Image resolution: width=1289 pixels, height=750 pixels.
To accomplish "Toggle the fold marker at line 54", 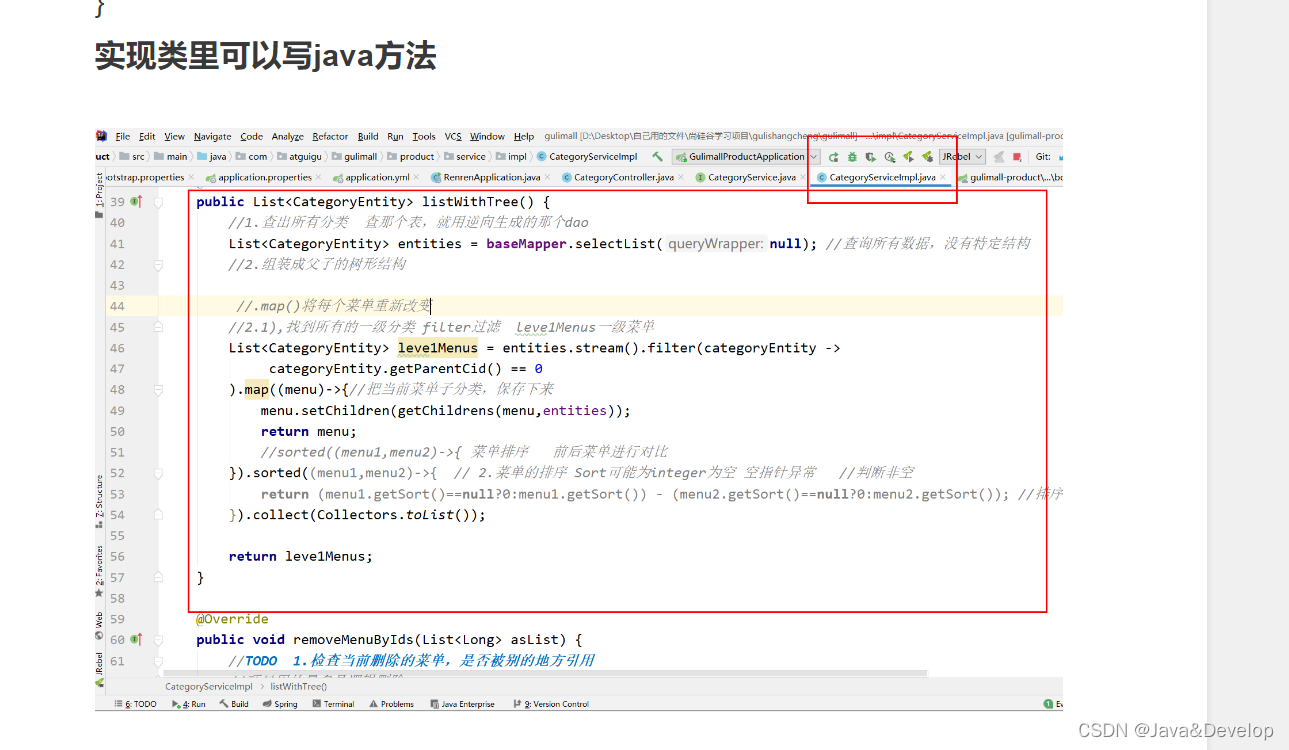I will (x=158, y=515).
